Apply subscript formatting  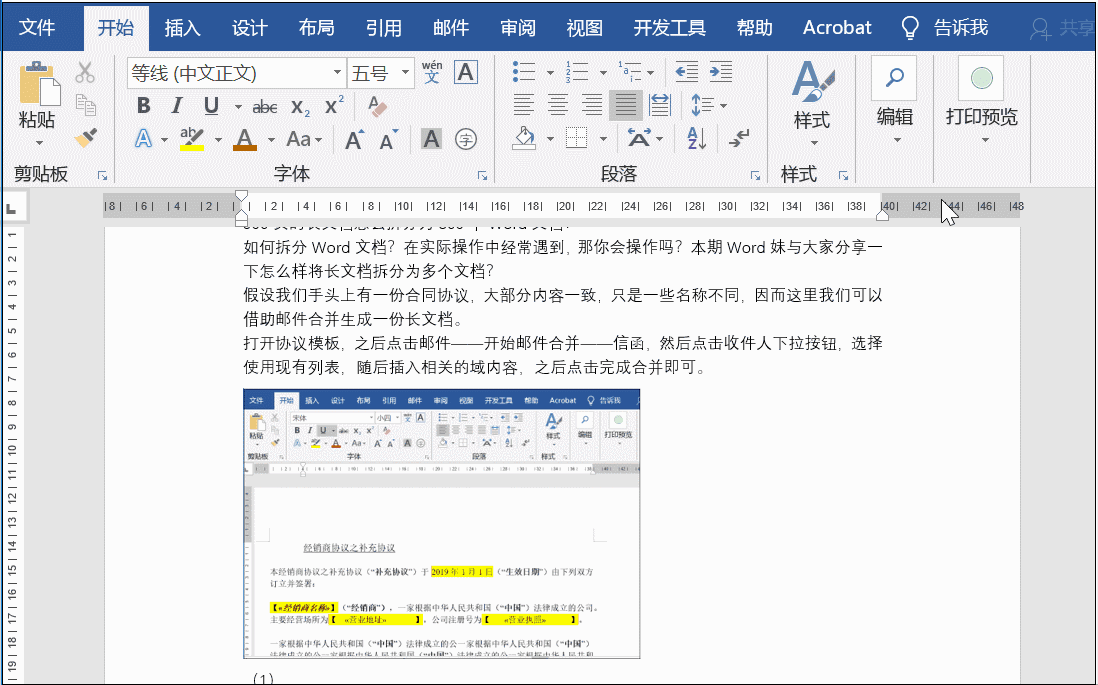click(x=300, y=106)
